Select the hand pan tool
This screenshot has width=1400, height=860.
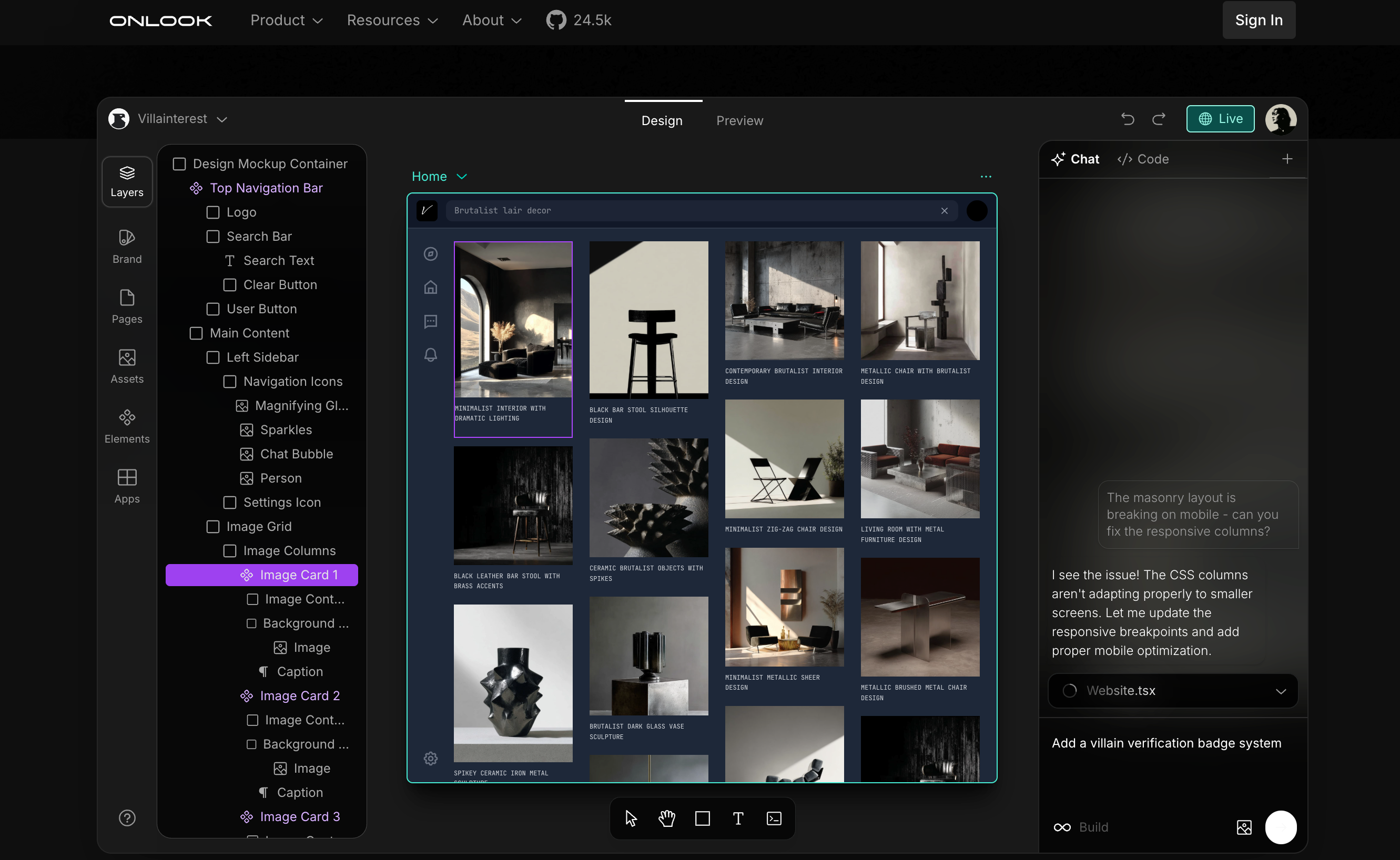click(667, 818)
